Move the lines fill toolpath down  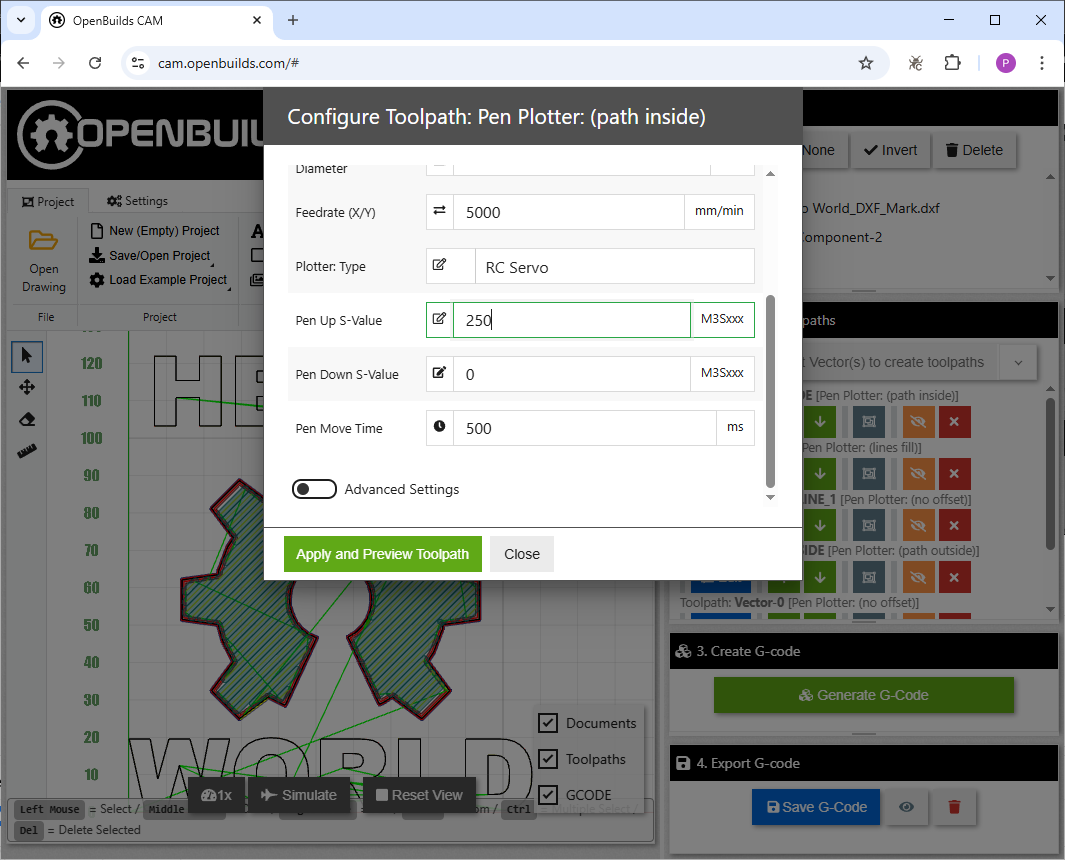point(820,473)
